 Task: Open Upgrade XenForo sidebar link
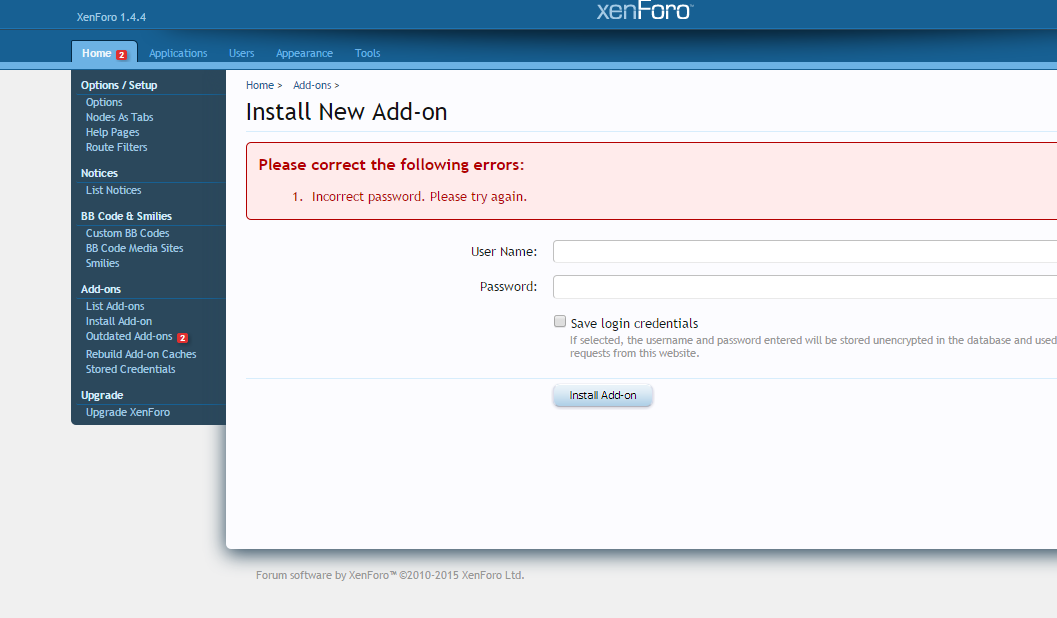(x=128, y=412)
